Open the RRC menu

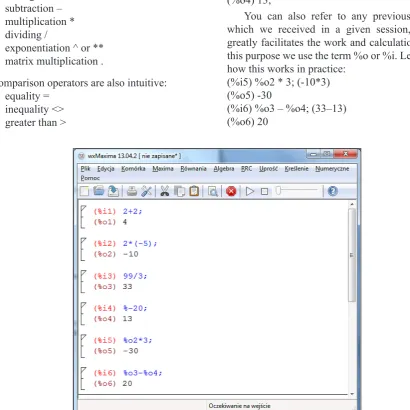point(247,169)
